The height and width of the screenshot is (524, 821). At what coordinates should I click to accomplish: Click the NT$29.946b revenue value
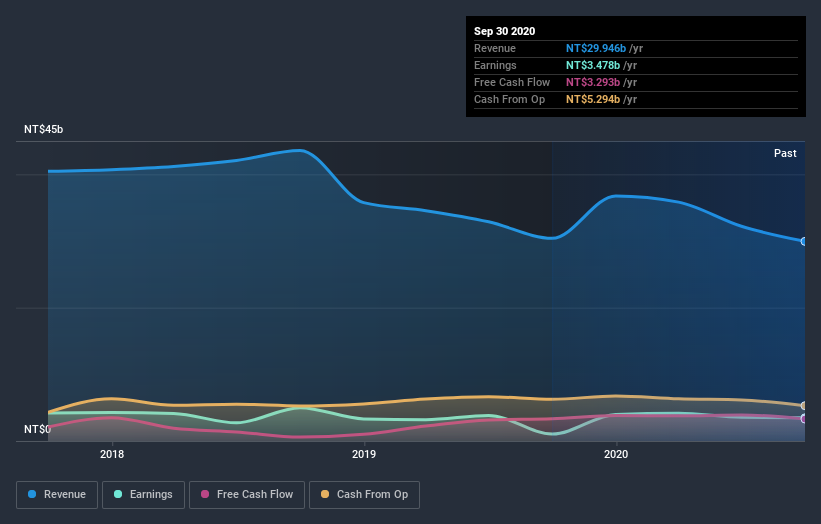point(596,48)
